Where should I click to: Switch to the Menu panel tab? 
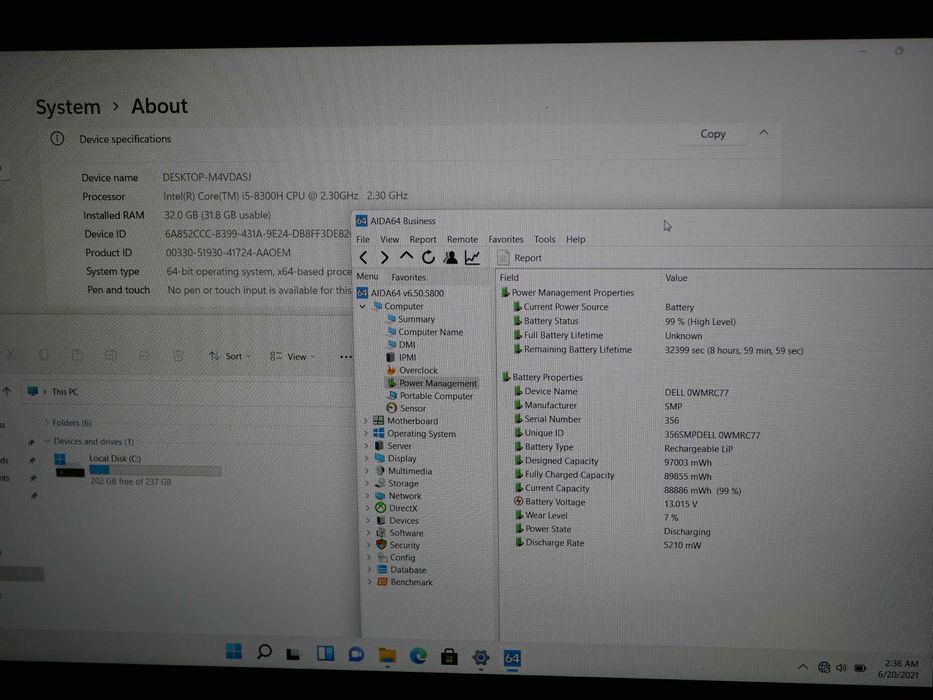[x=367, y=277]
